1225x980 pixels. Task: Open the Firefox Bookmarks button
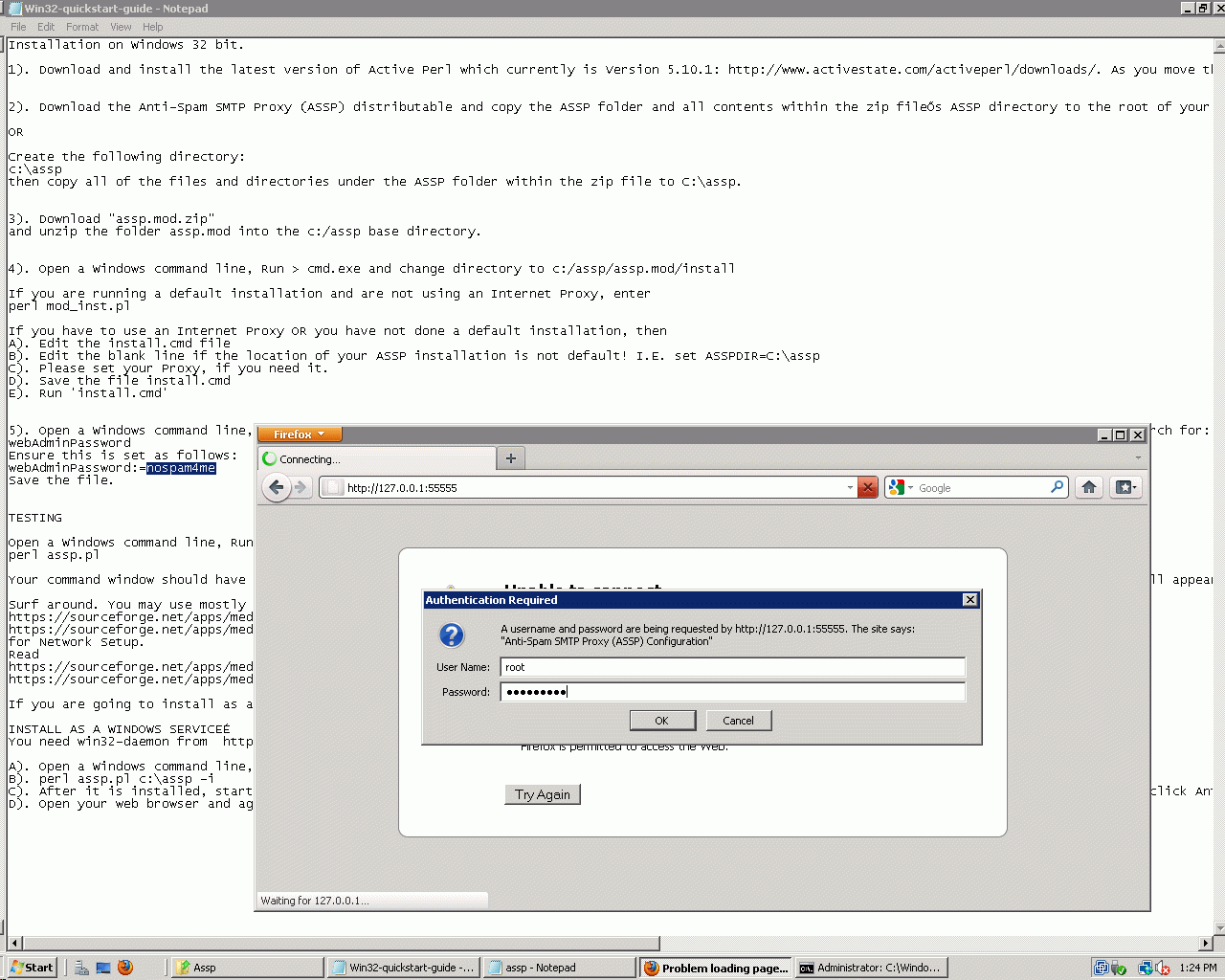1125,487
